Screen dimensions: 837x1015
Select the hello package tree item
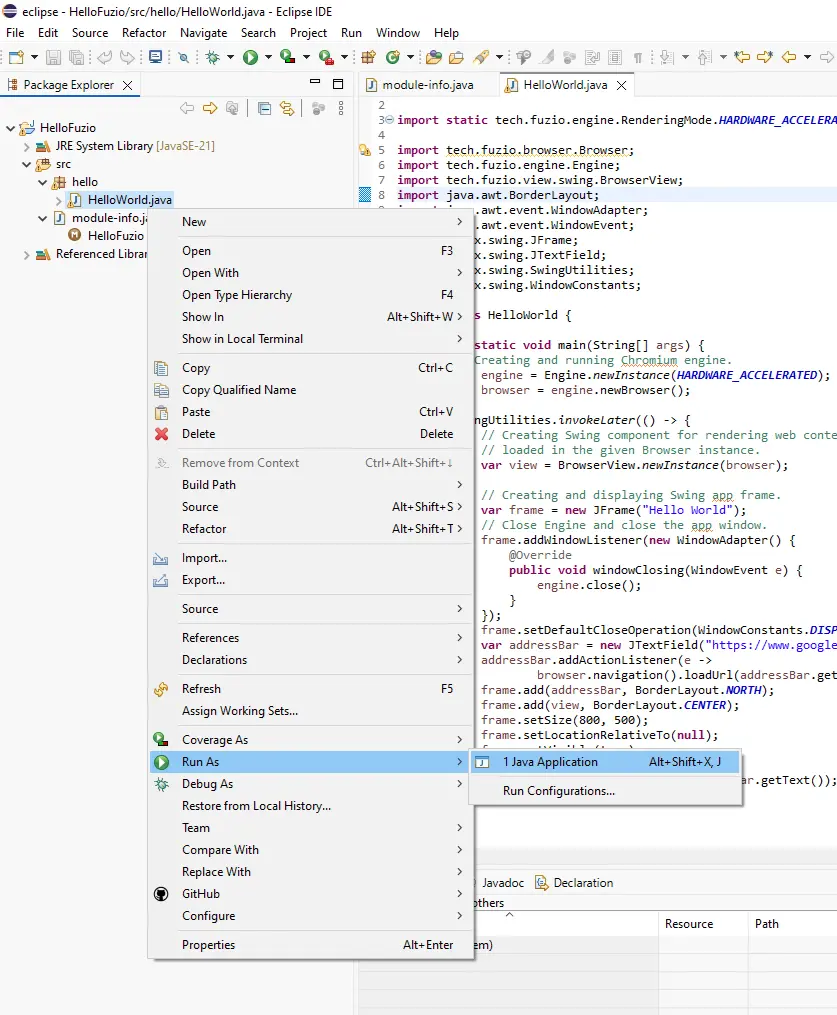click(75, 182)
